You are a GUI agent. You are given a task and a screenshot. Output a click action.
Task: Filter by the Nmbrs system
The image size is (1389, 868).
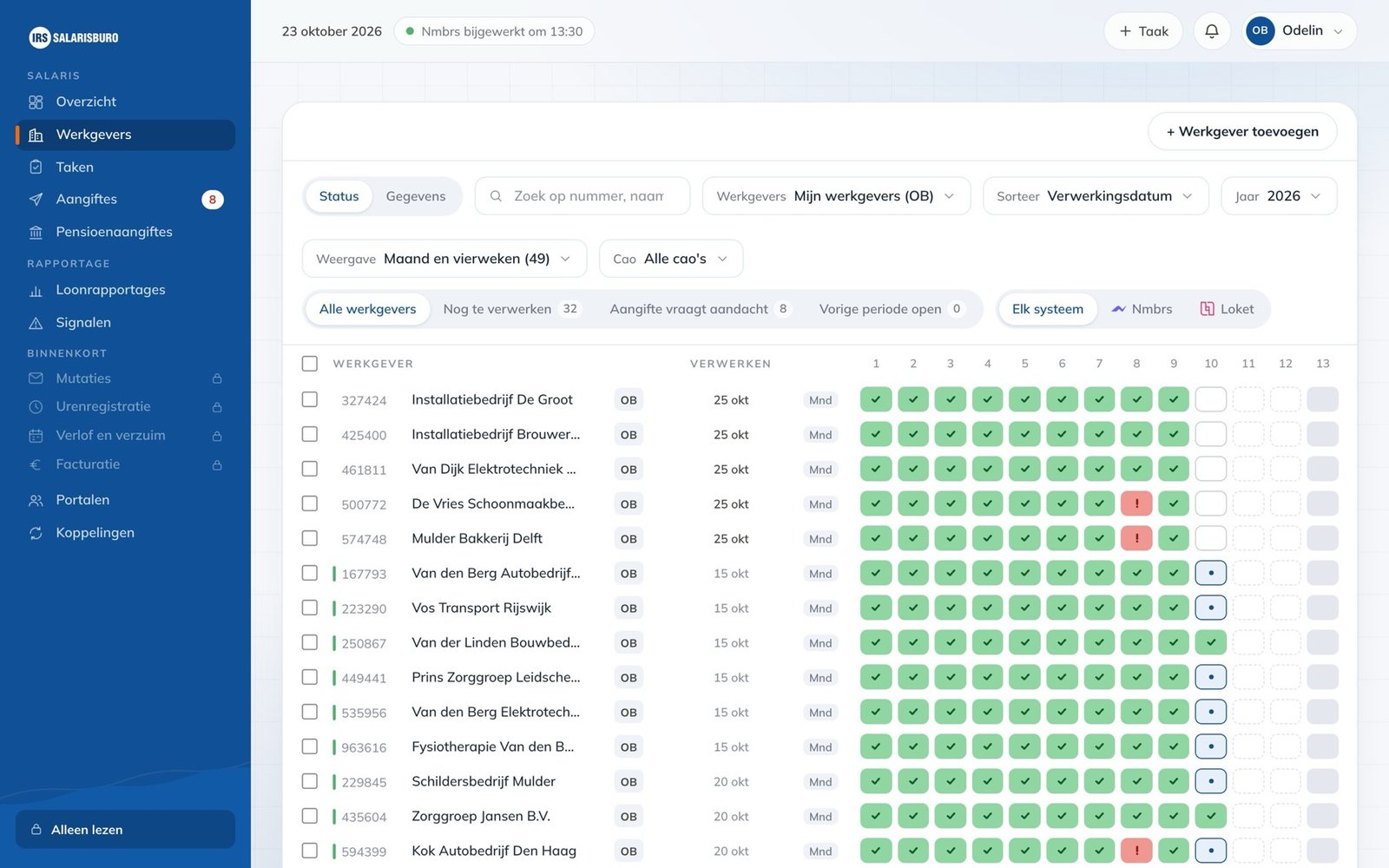click(x=1142, y=309)
